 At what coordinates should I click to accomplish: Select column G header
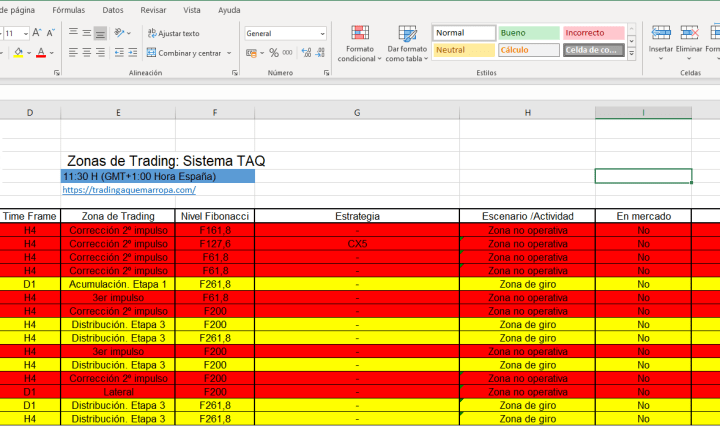click(357, 112)
